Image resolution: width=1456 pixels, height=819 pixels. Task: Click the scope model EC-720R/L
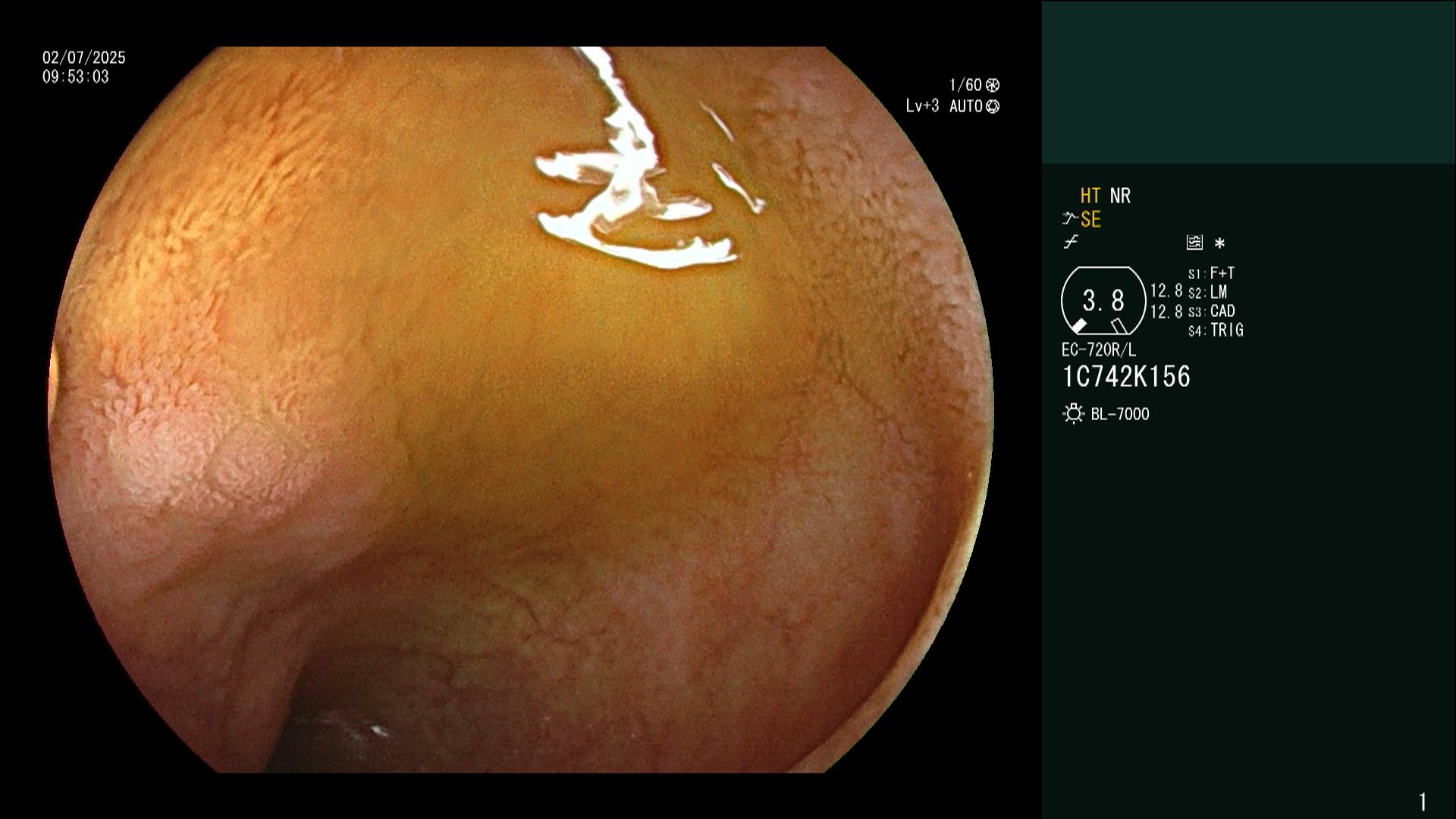1099,350
